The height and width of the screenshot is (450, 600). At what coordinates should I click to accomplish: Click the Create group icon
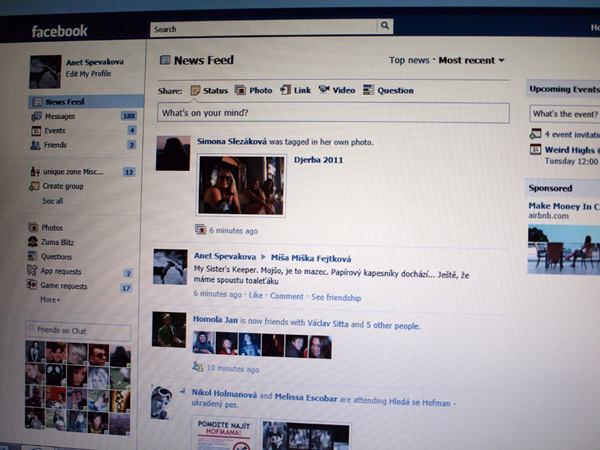pyautogui.click(x=34, y=186)
